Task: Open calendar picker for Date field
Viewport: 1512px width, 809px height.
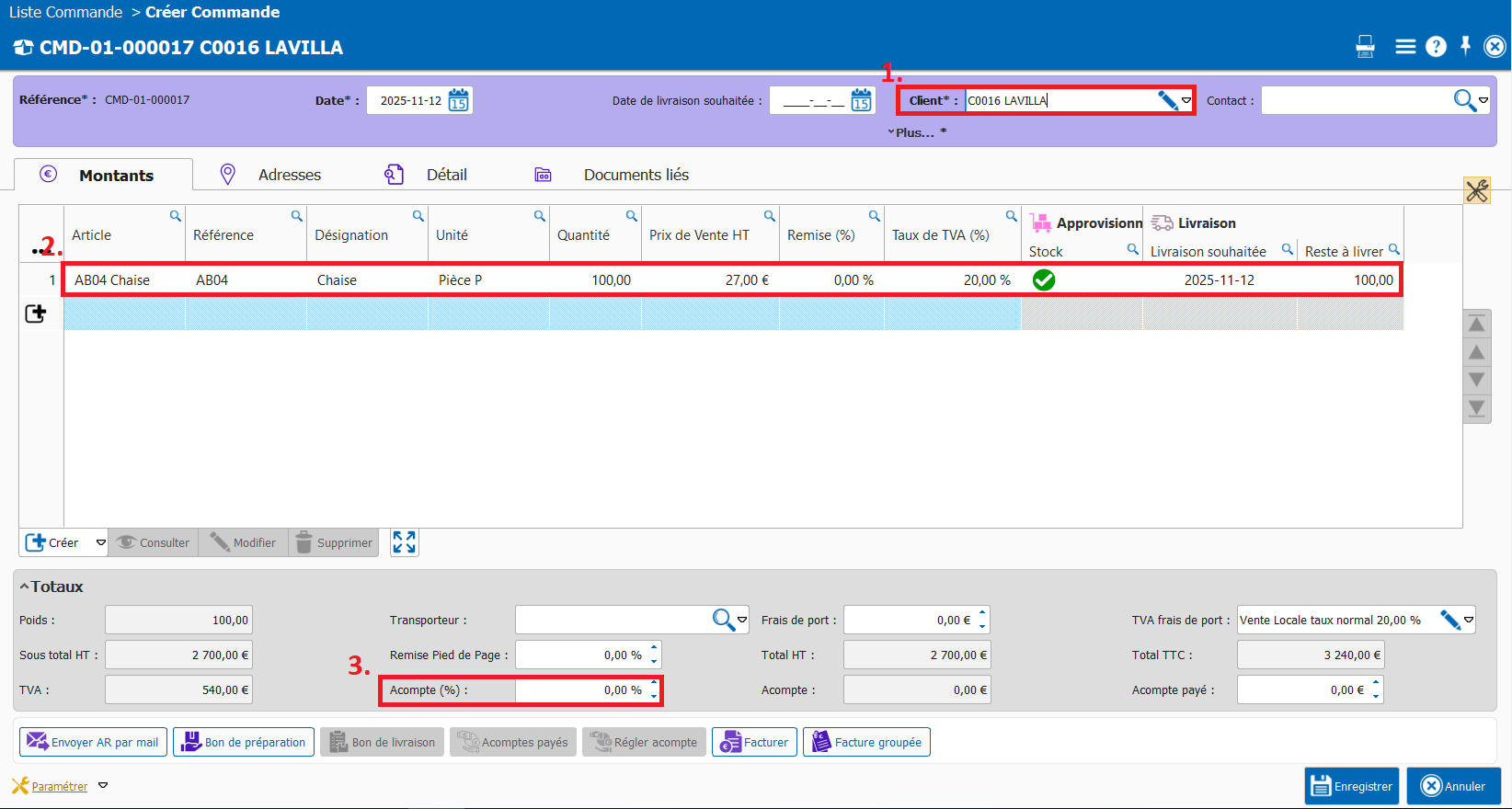Action: [459, 100]
